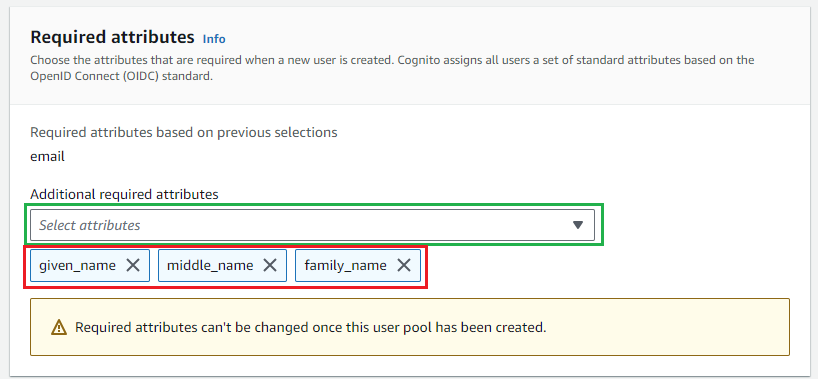
Task: Remove the middle_name attribute token
Action: [x=269, y=266]
